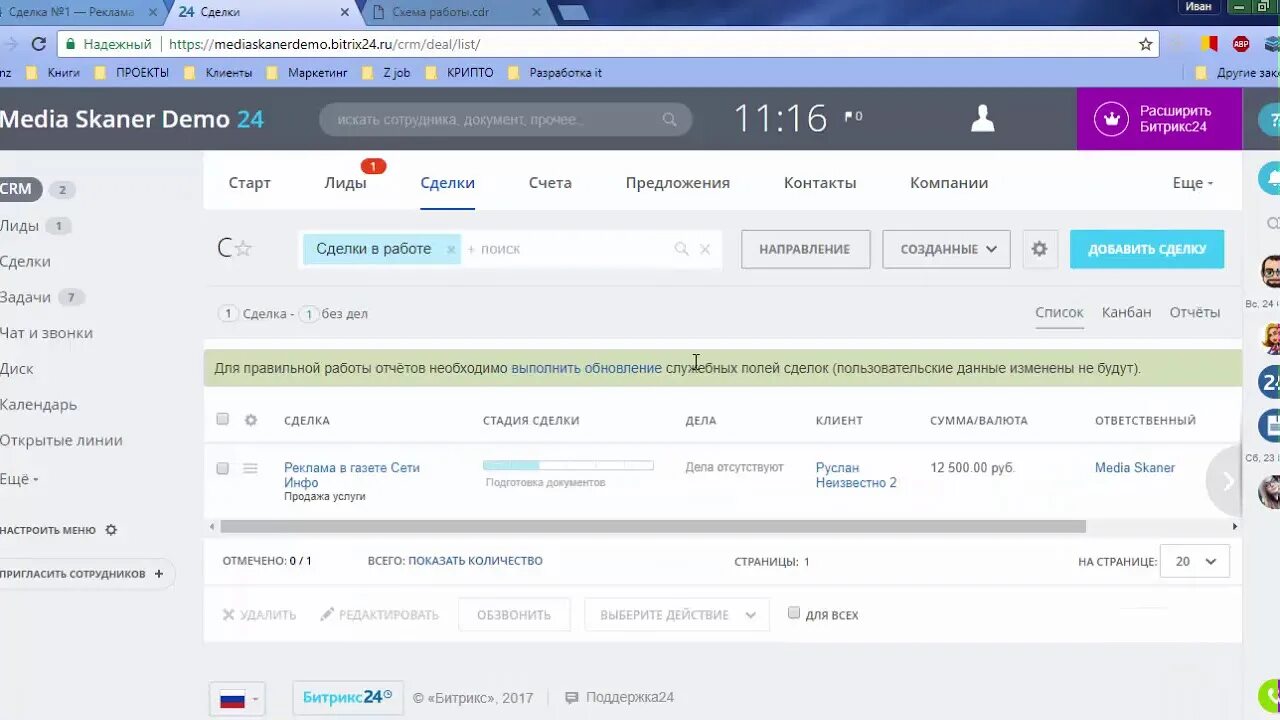Reload the page with the browser refresh icon
Screen dimensions: 1280x720
coord(39,44)
